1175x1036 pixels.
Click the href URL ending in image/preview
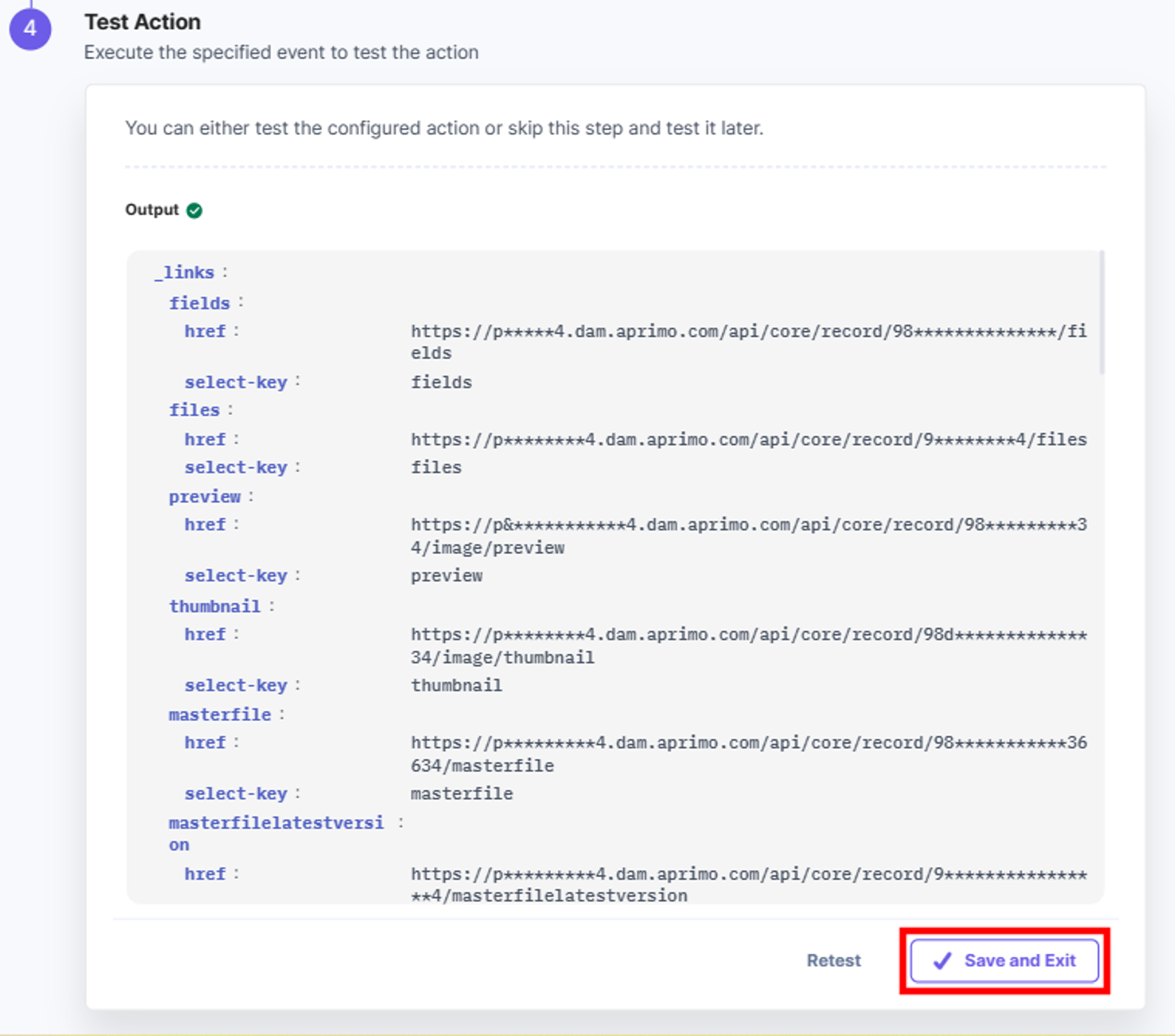click(748, 536)
